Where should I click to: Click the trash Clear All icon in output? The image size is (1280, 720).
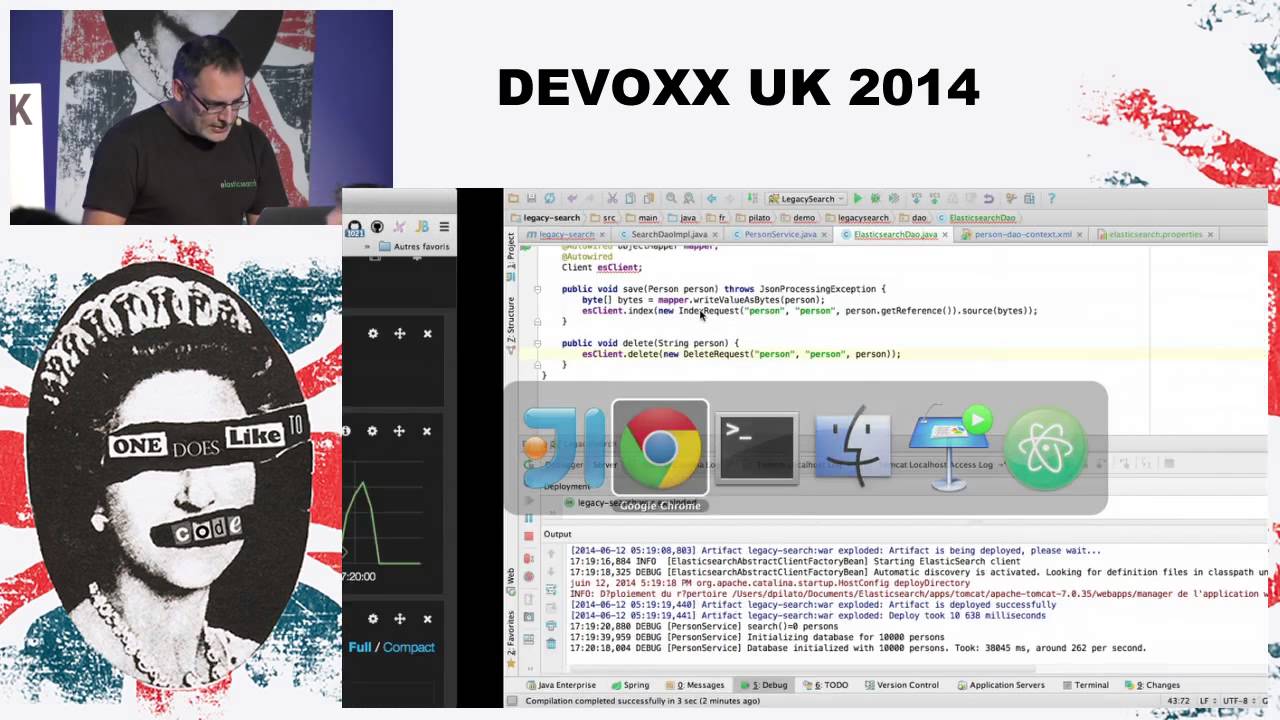click(550, 644)
